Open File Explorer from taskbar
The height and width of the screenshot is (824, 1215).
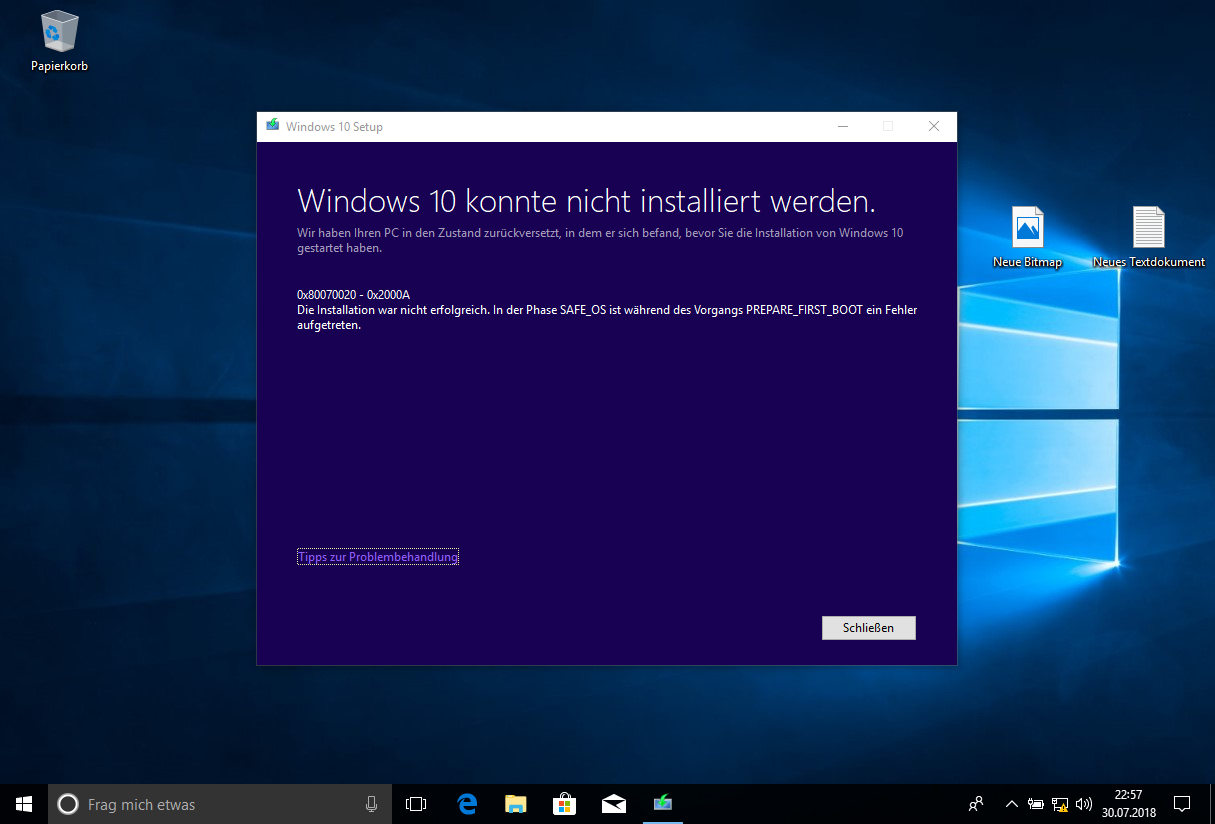click(515, 804)
